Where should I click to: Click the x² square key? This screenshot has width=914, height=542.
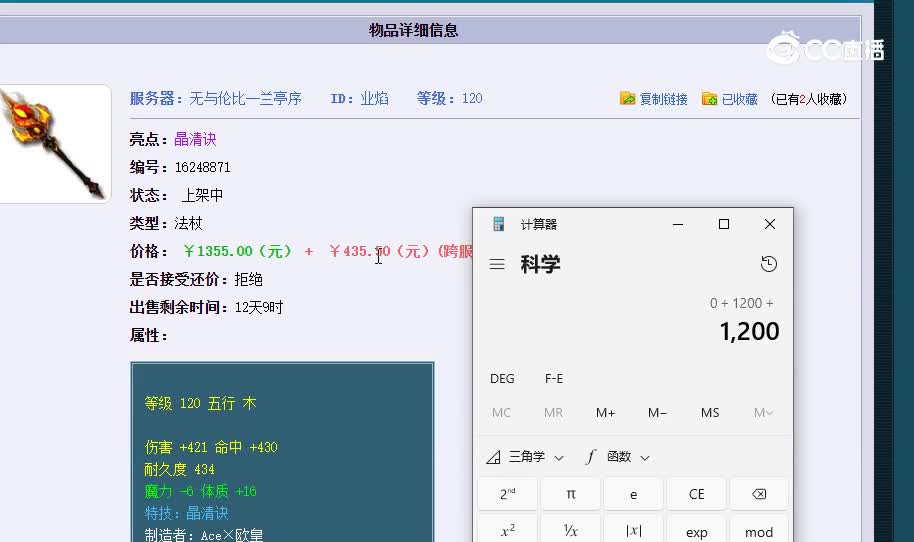point(508,529)
